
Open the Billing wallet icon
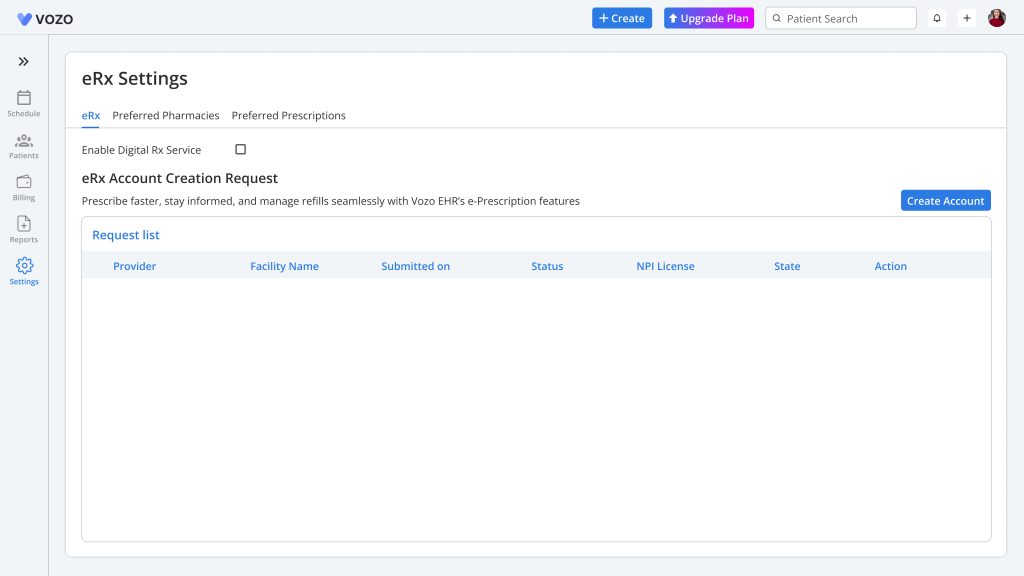click(x=24, y=182)
